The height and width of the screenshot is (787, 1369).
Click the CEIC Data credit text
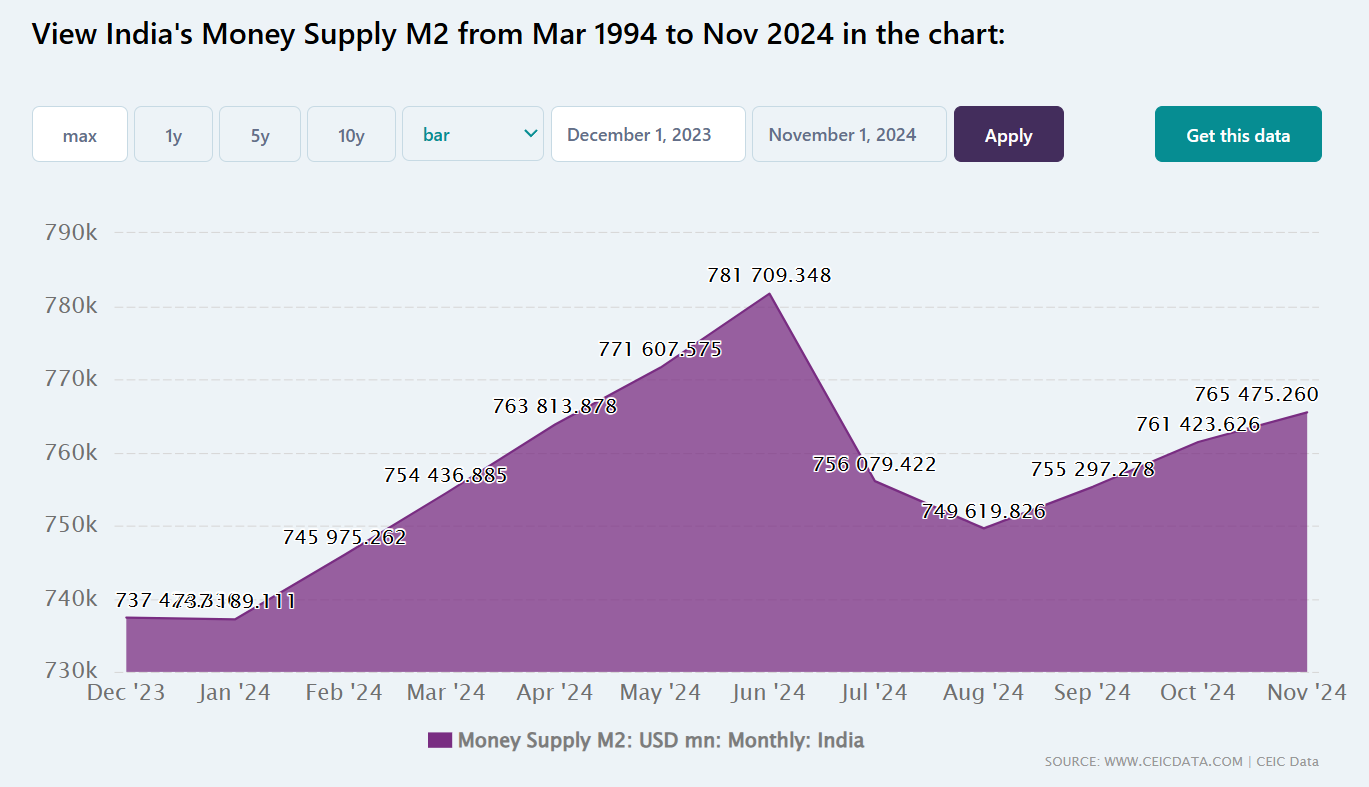[x=1287, y=762]
